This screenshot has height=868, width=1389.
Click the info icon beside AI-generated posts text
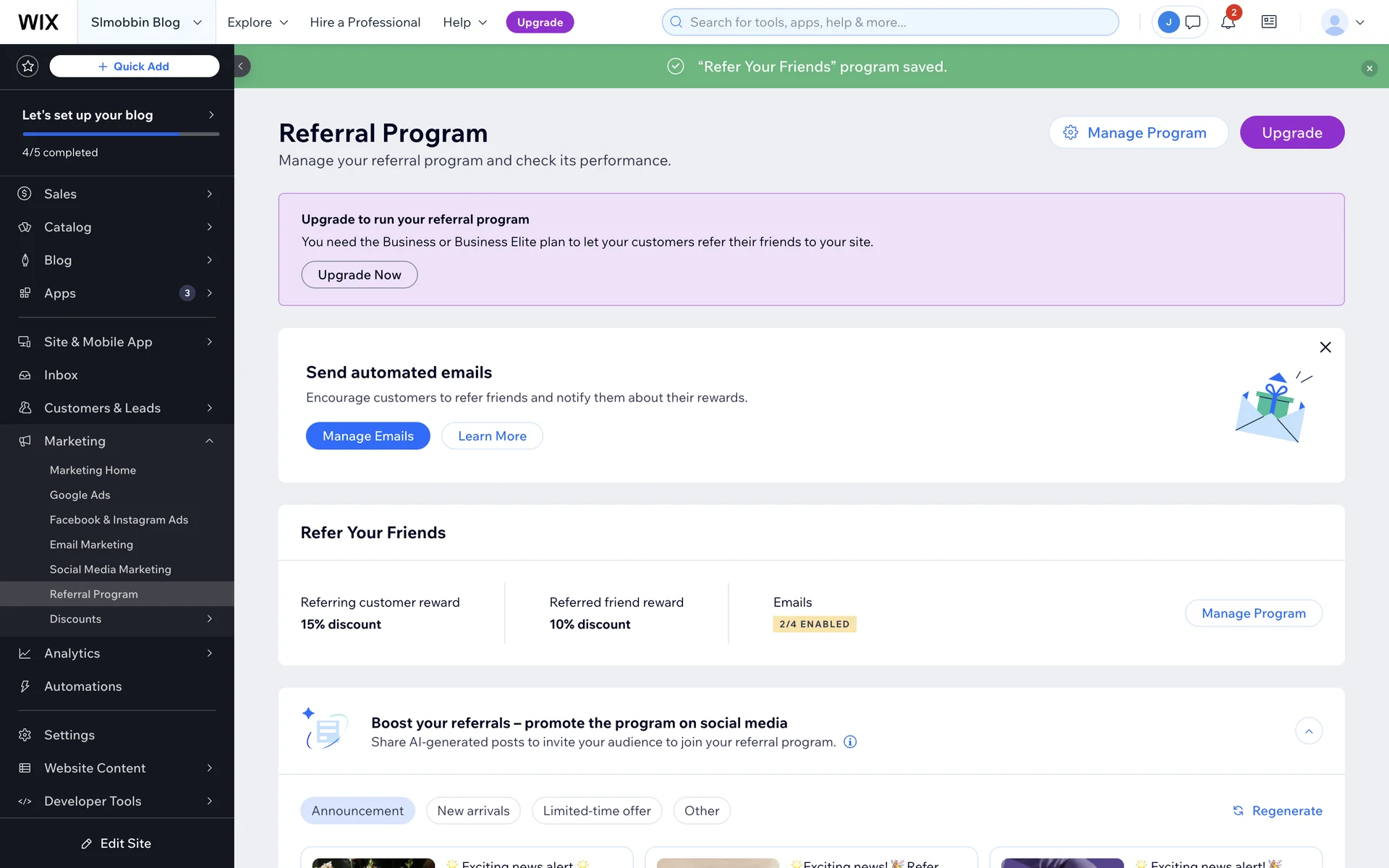pos(850,742)
